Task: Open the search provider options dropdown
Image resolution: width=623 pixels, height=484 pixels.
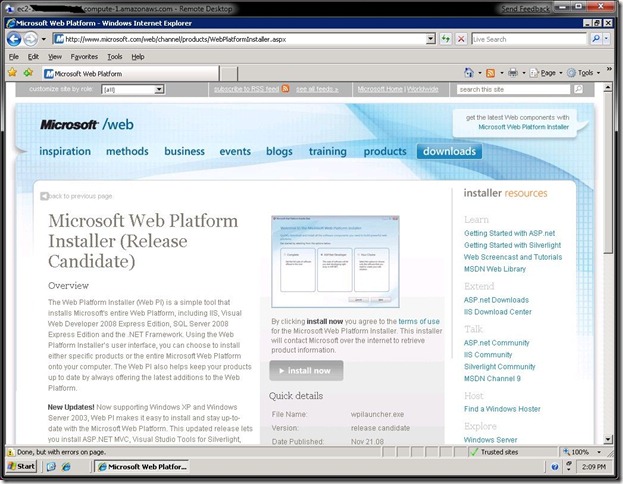Action: click(606, 39)
